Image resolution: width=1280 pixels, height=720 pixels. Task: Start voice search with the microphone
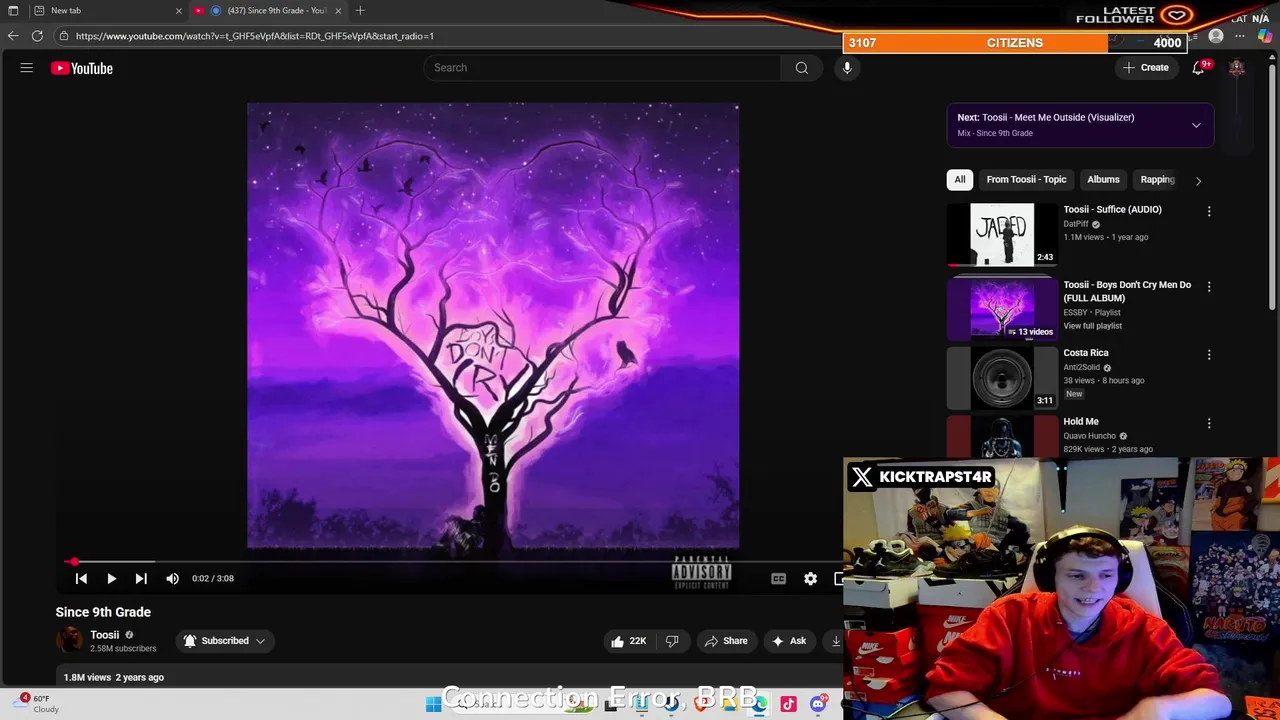point(847,68)
